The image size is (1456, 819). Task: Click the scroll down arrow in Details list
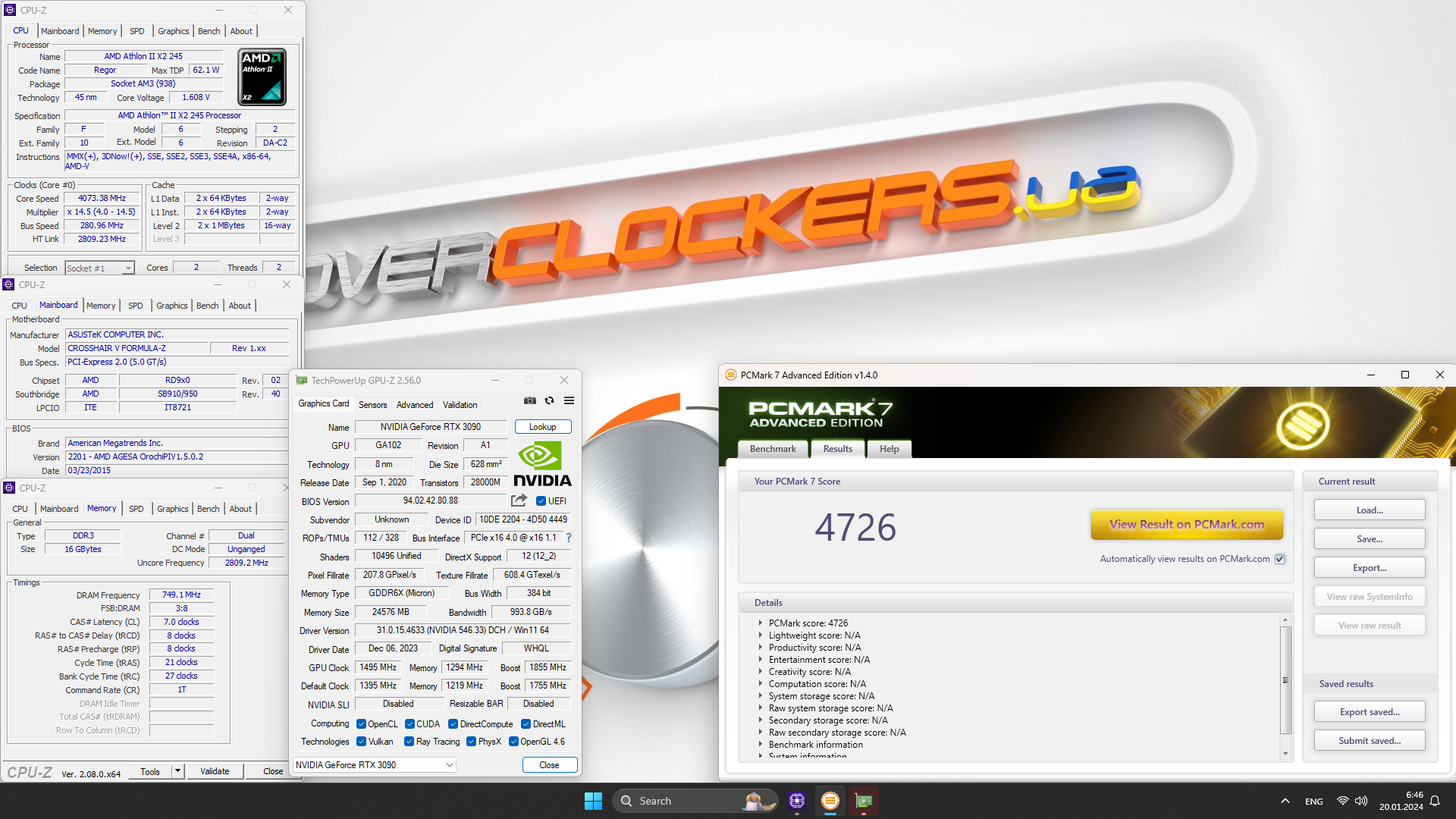click(x=1285, y=754)
